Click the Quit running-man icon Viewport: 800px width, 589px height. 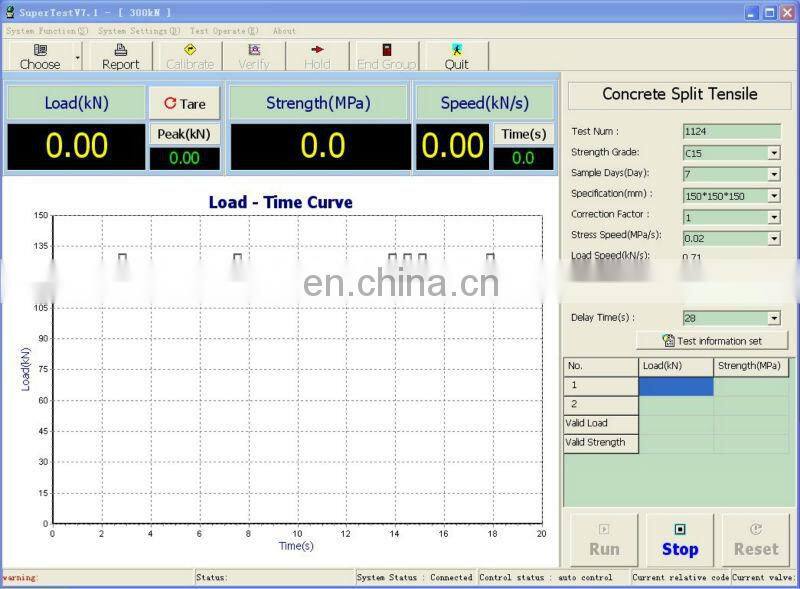(x=455, y=55)
